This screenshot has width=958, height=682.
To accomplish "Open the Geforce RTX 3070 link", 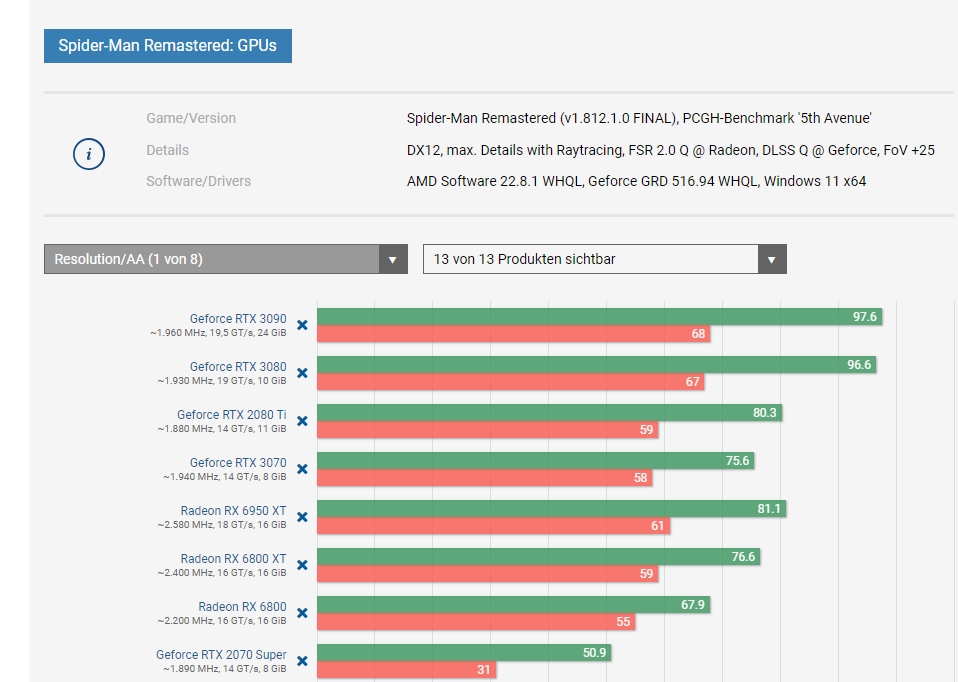I will [238, 463].
